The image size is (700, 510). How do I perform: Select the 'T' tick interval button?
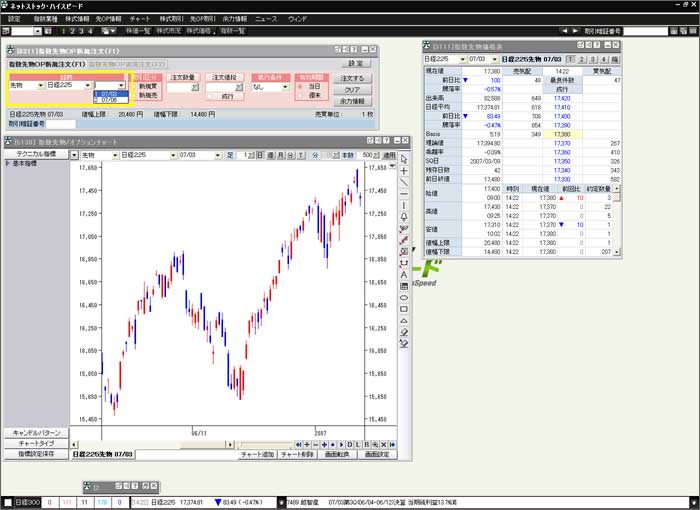(301, 155)
